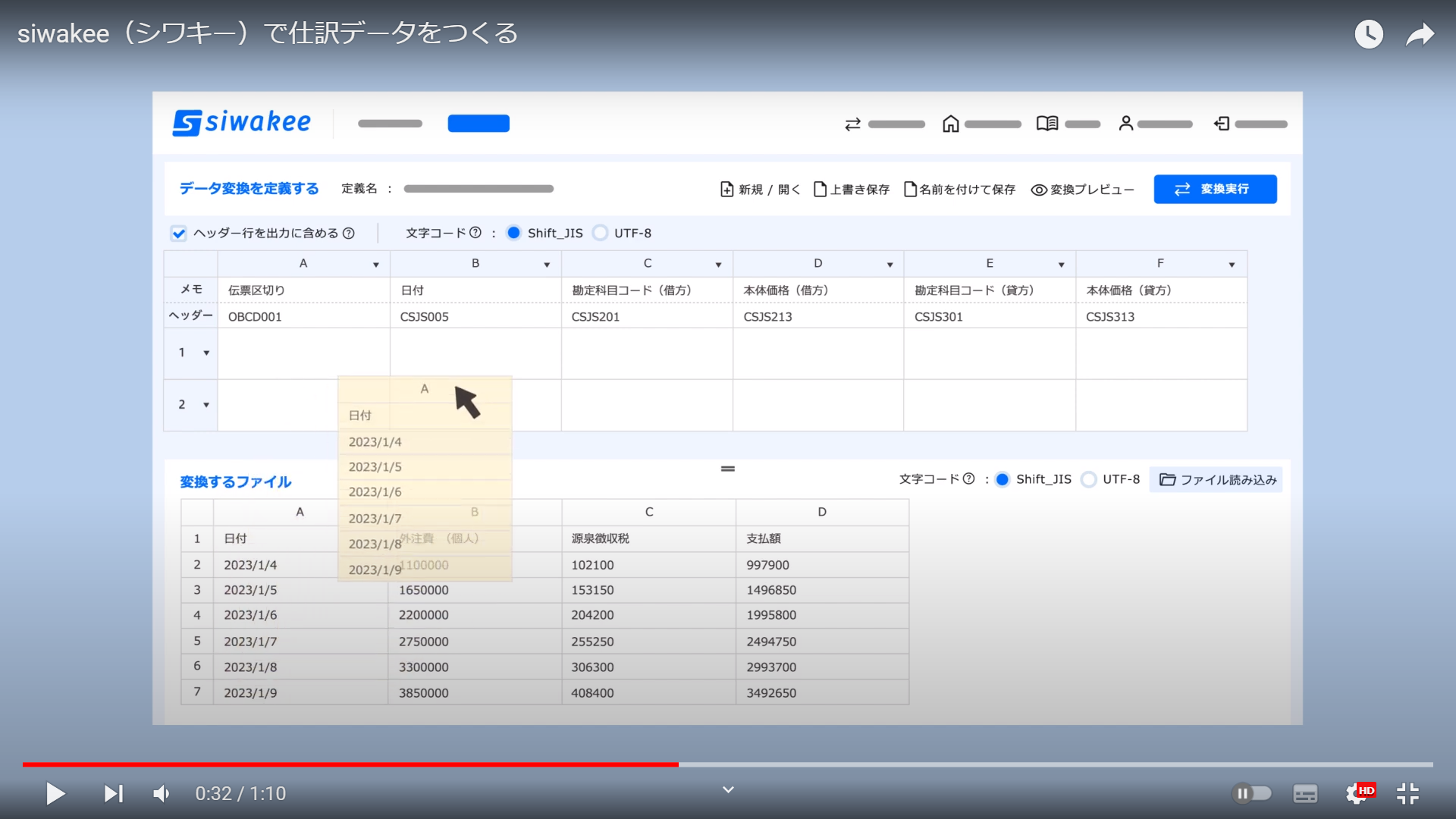Expand column F dropdown arrow

[1232, 265]
